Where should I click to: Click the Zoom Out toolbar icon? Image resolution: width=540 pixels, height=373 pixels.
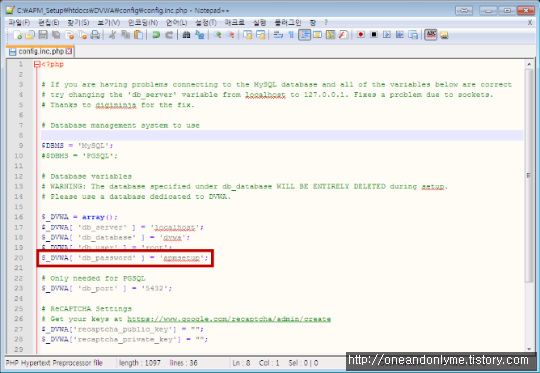231,35
